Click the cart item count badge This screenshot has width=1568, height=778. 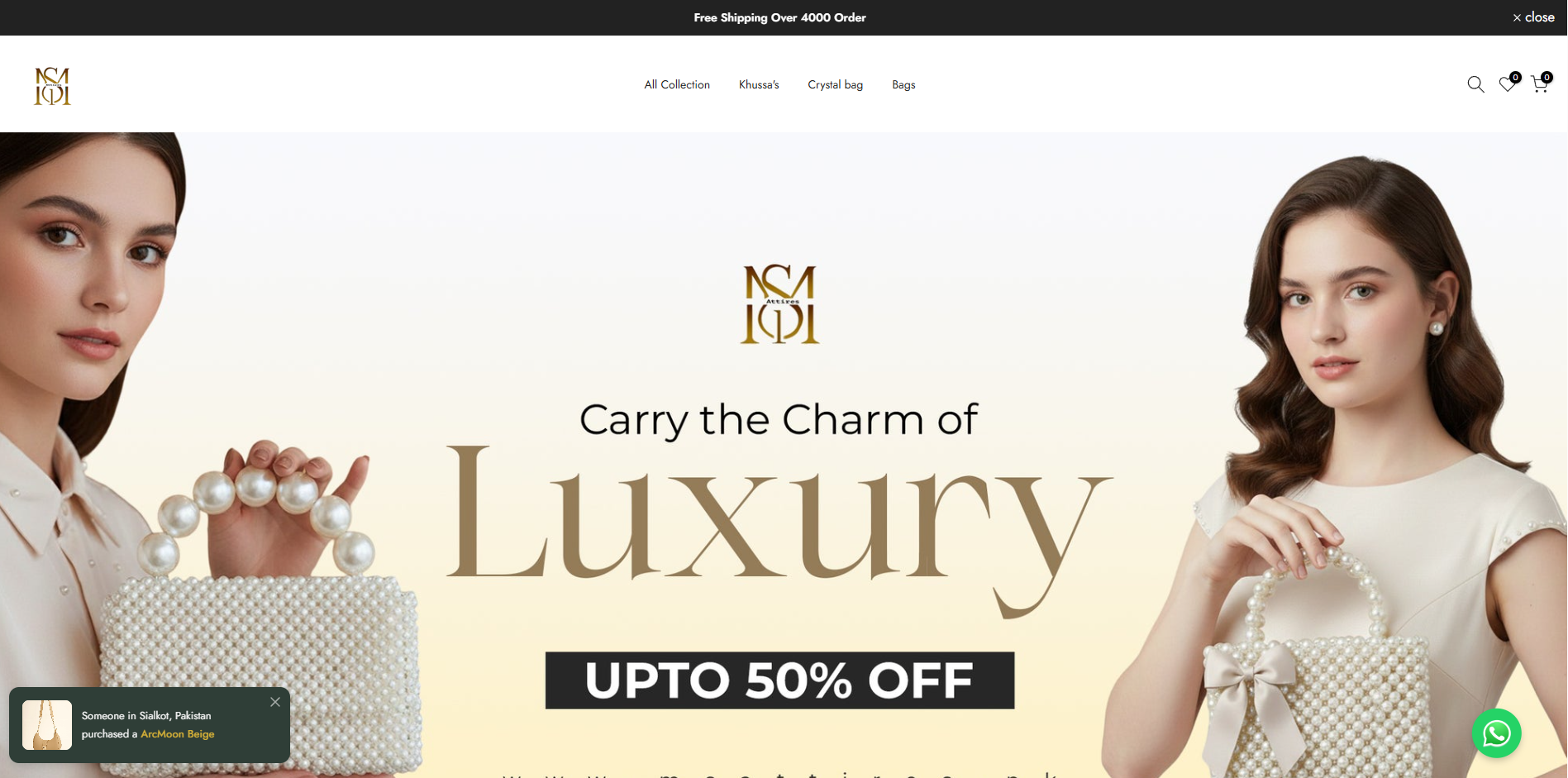(x=1547, y=77)
